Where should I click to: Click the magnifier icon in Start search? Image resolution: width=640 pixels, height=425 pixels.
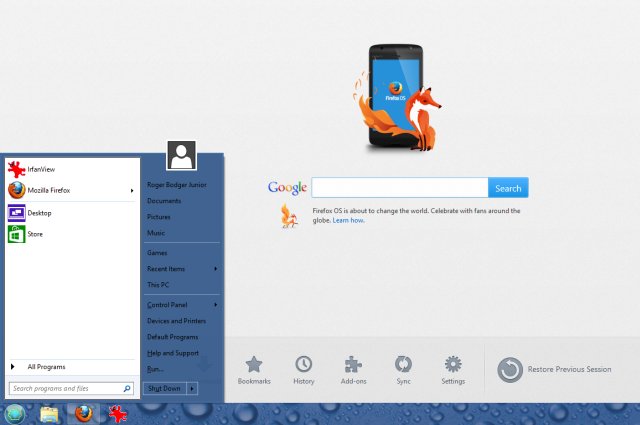coord(127,388)
